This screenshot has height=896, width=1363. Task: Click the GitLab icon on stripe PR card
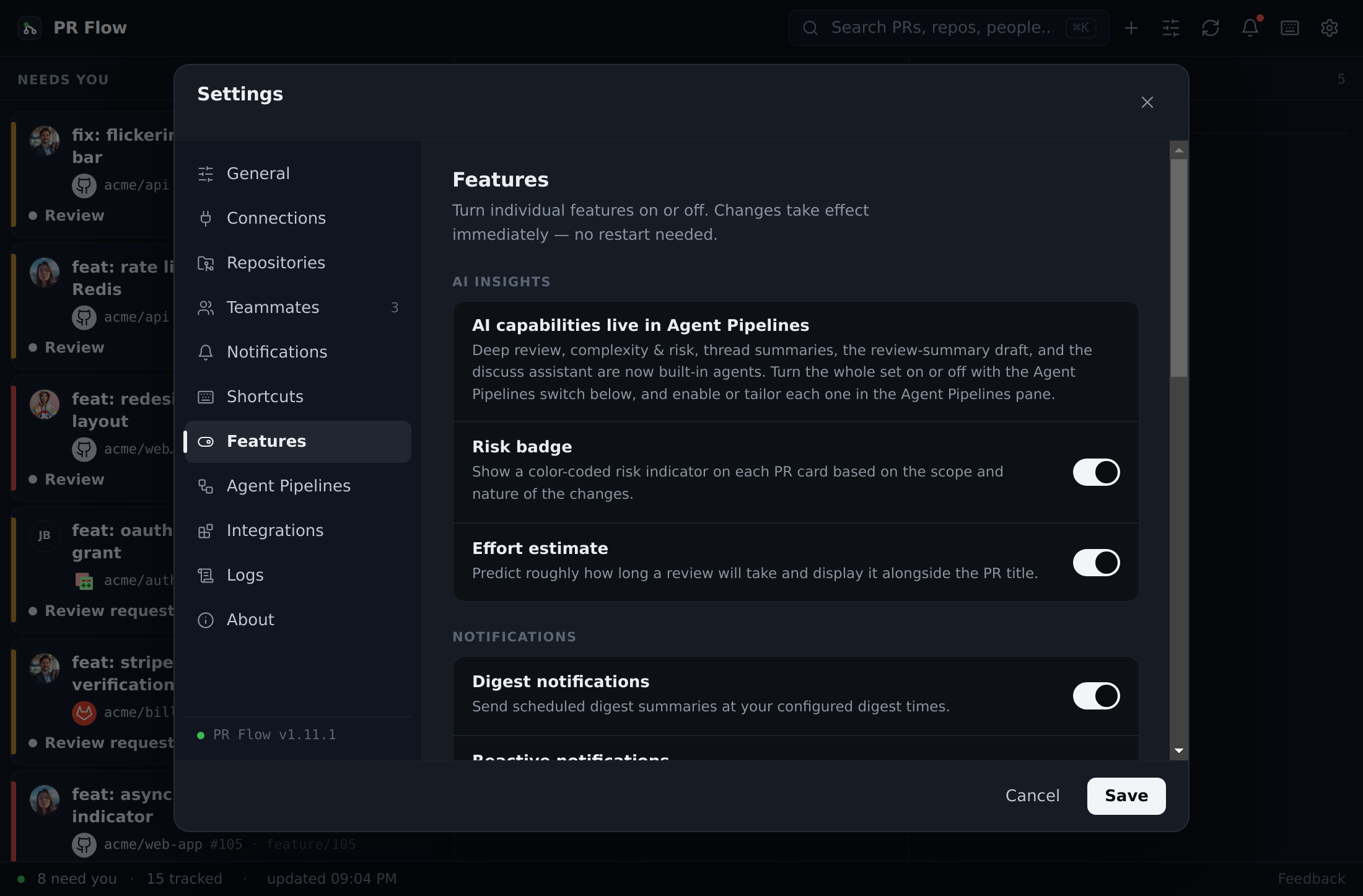(84, 713)
